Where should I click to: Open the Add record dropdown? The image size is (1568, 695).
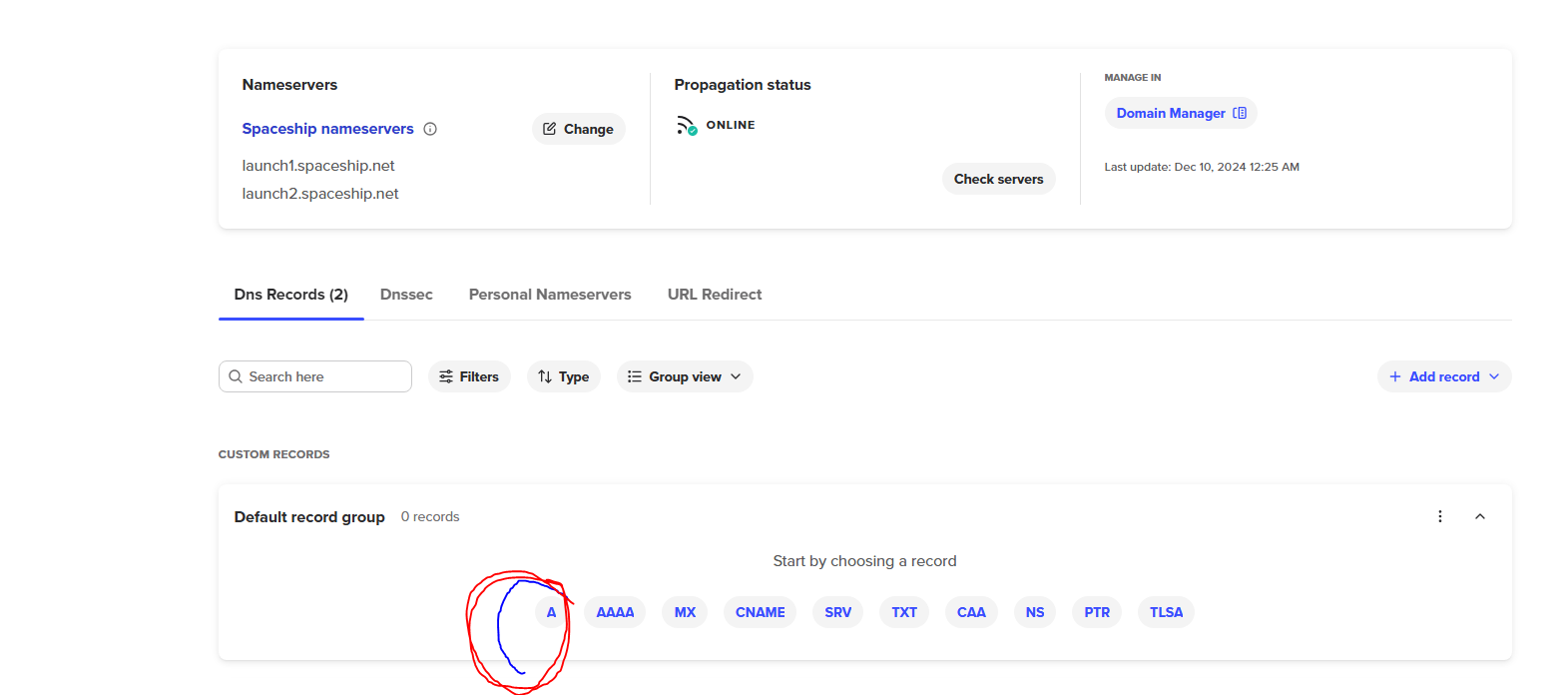[x=1443, y=376]
